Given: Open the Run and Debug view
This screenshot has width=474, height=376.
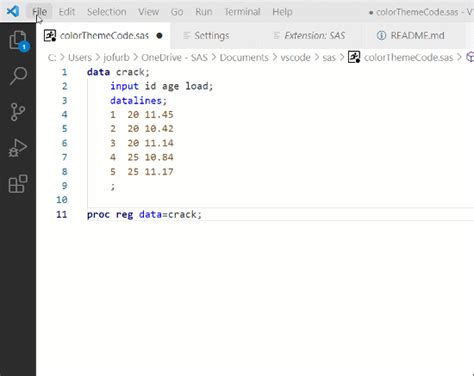Looking at the screenshot, I should click(x=18, y=148).
